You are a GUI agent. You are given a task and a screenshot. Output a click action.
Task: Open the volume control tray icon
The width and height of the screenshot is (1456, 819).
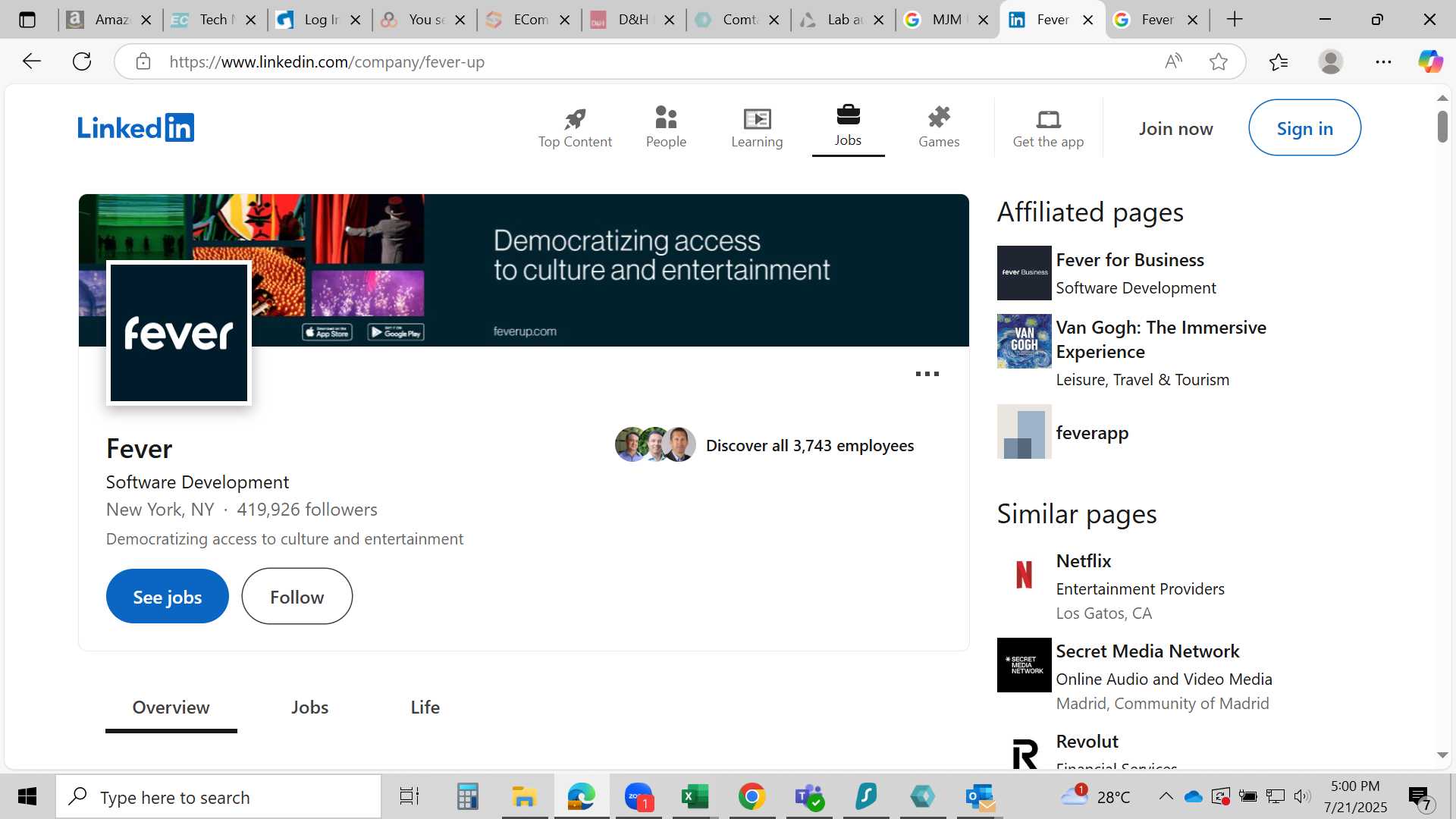[1302, 796]
